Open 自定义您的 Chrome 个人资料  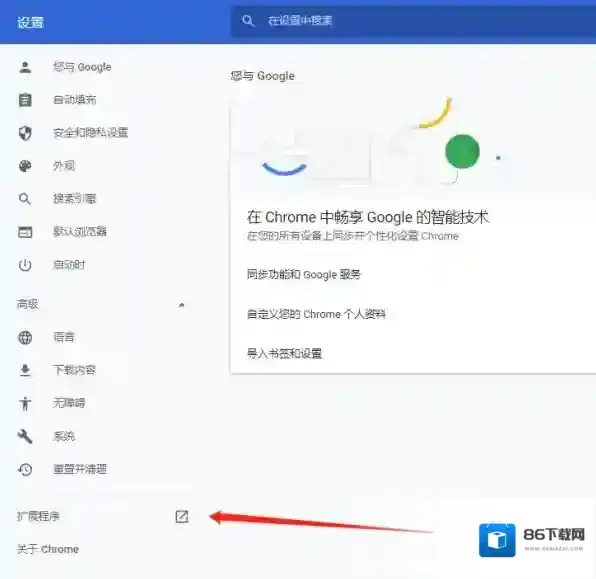(316, 314)
